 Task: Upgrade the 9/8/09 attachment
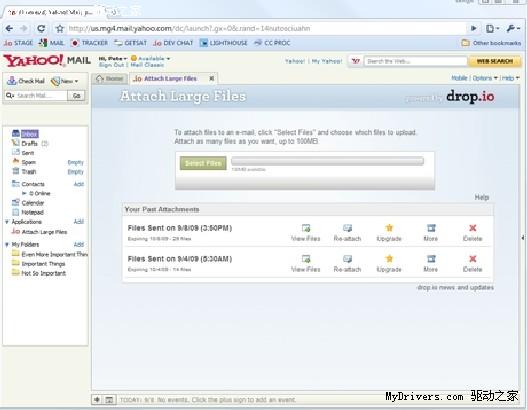coord(389,233)
